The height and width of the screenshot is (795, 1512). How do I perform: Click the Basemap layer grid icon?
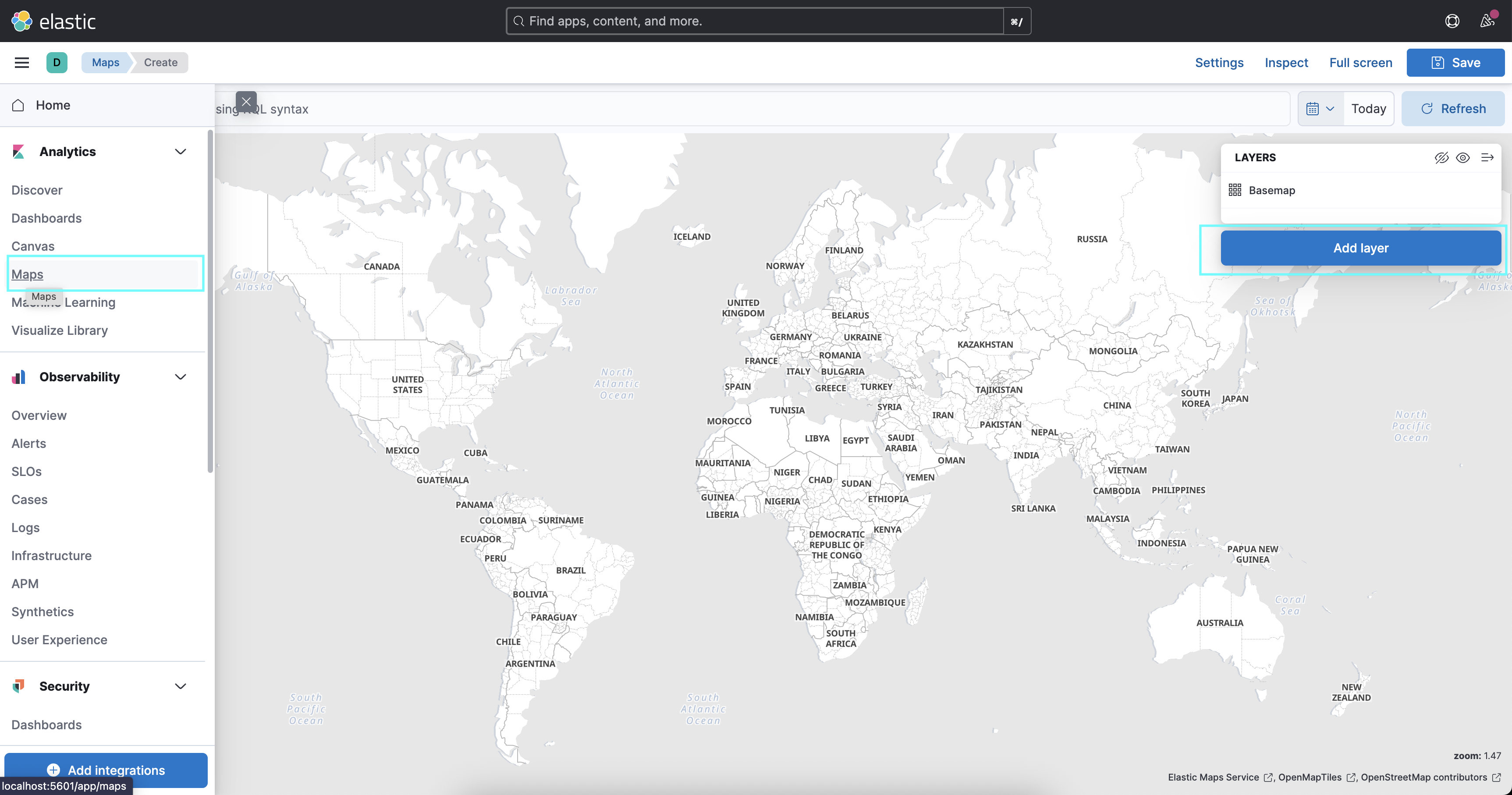coord(1235,190)
